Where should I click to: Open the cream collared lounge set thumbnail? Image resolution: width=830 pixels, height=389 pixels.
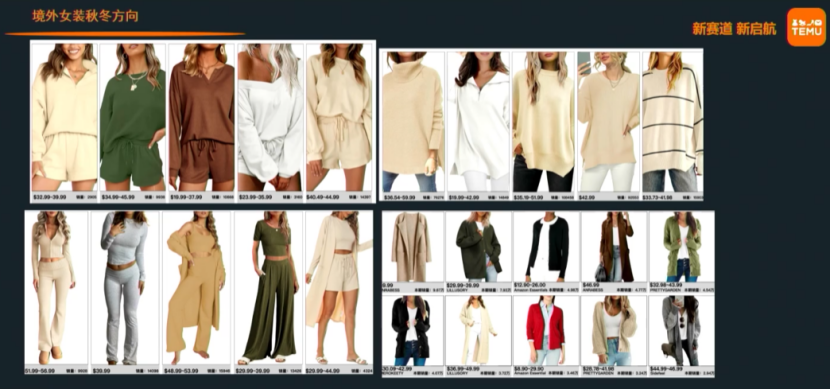(x=65, y=117)
